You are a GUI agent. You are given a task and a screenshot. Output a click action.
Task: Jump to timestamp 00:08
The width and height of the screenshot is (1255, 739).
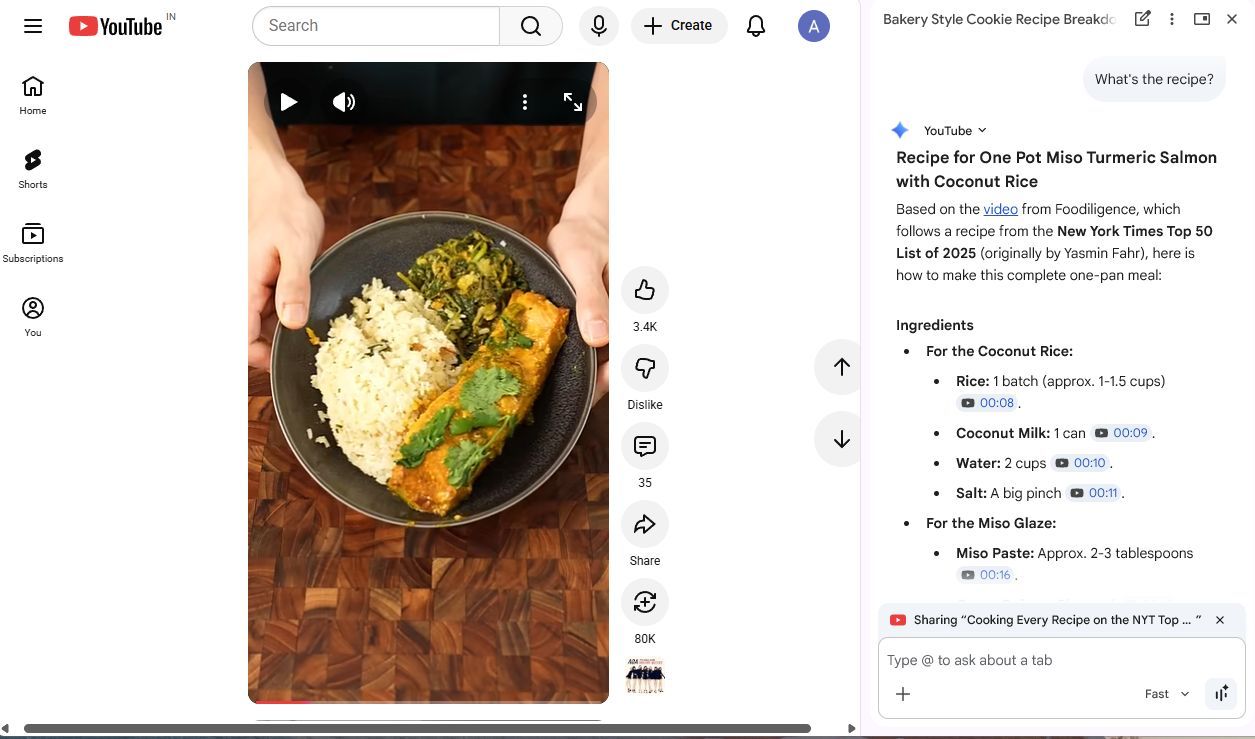click(988, 403)
